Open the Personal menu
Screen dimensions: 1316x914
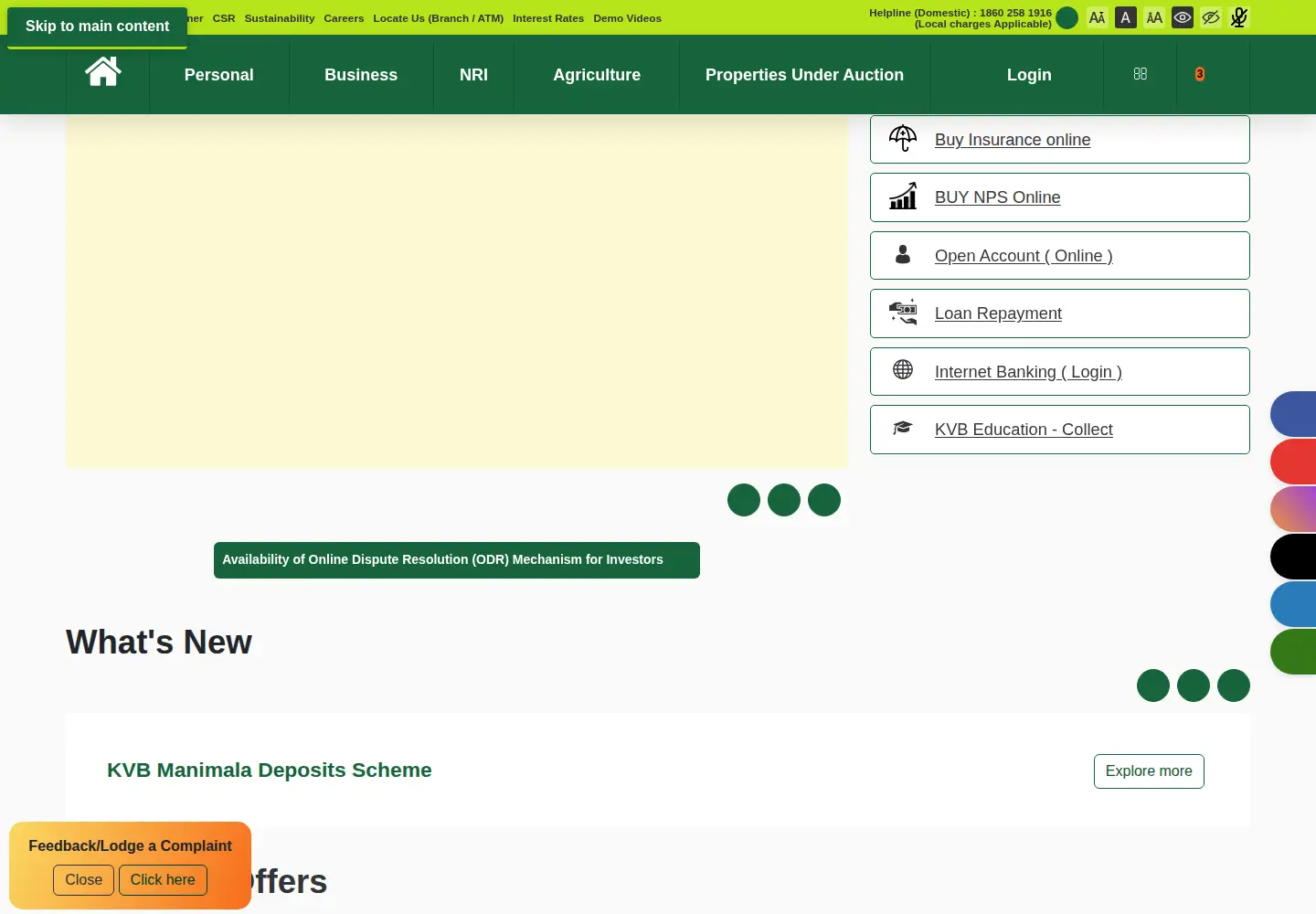[x=219, y=75]
